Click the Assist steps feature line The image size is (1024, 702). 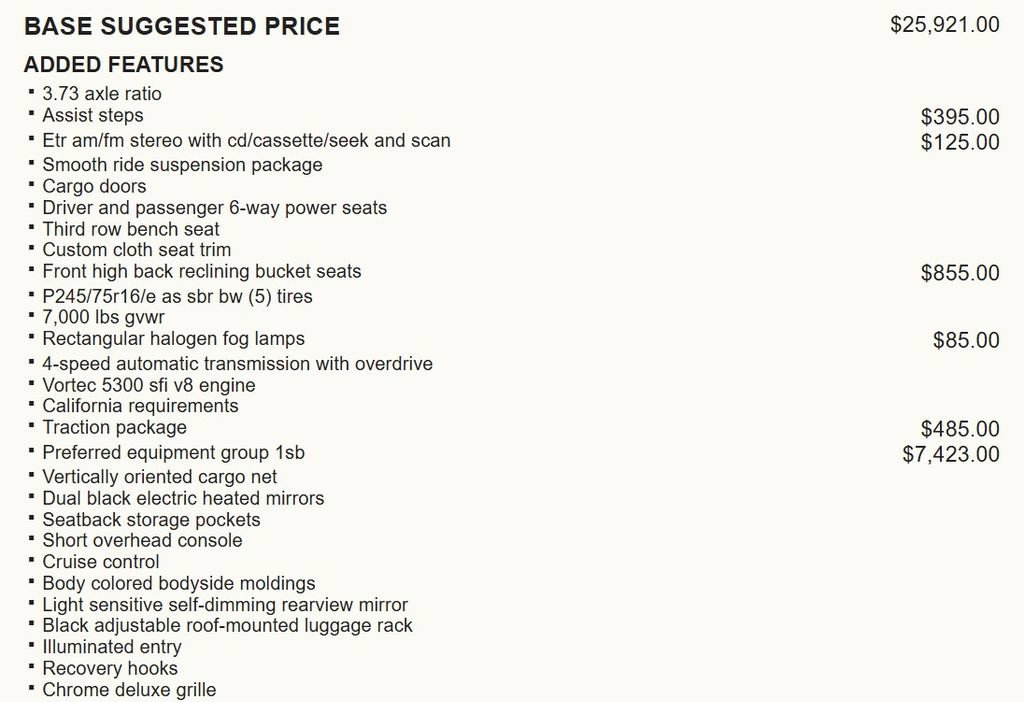pyautogui.click(x=93, y=116)
